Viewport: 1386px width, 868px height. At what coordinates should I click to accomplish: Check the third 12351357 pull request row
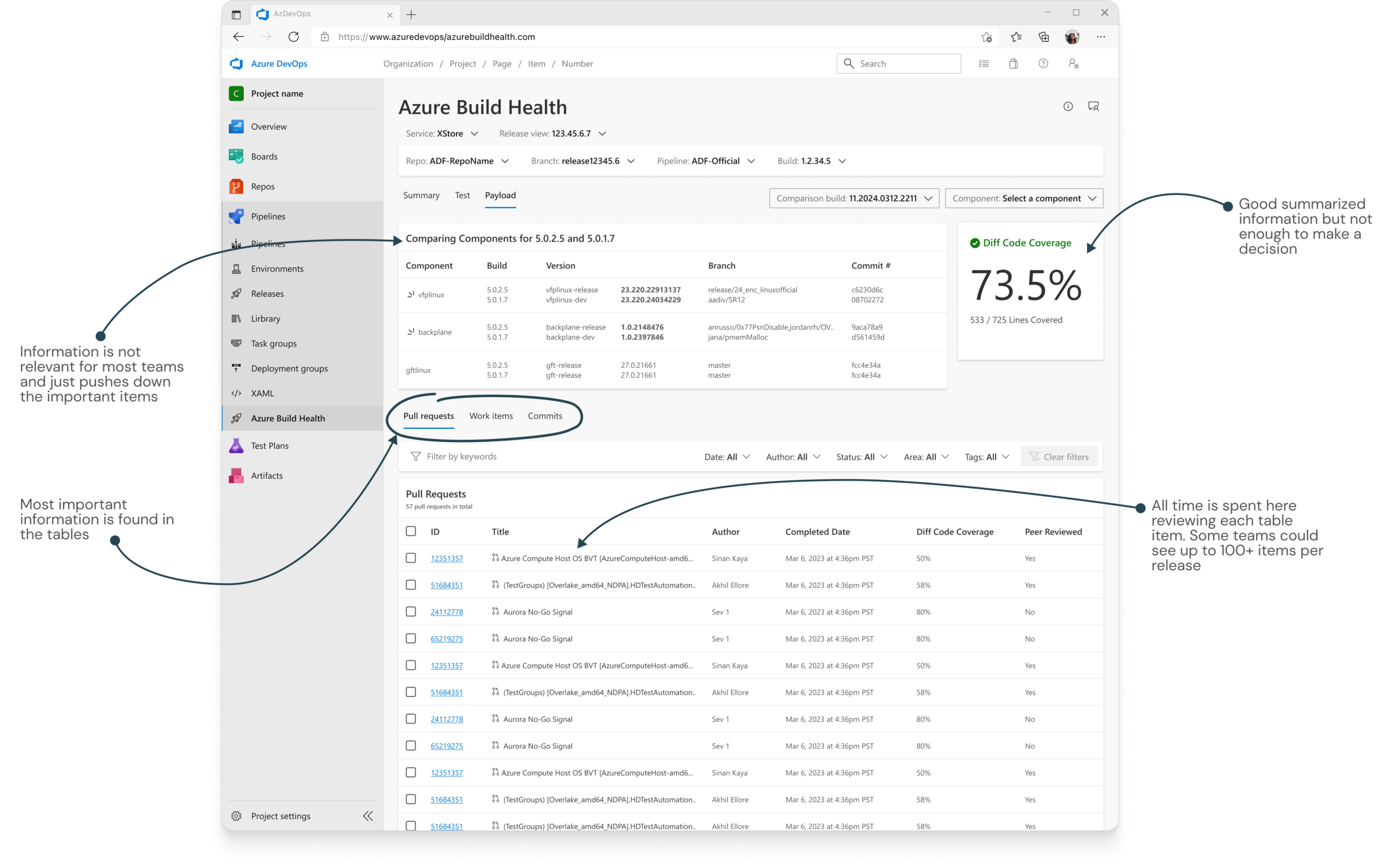[x=411, y=772]
